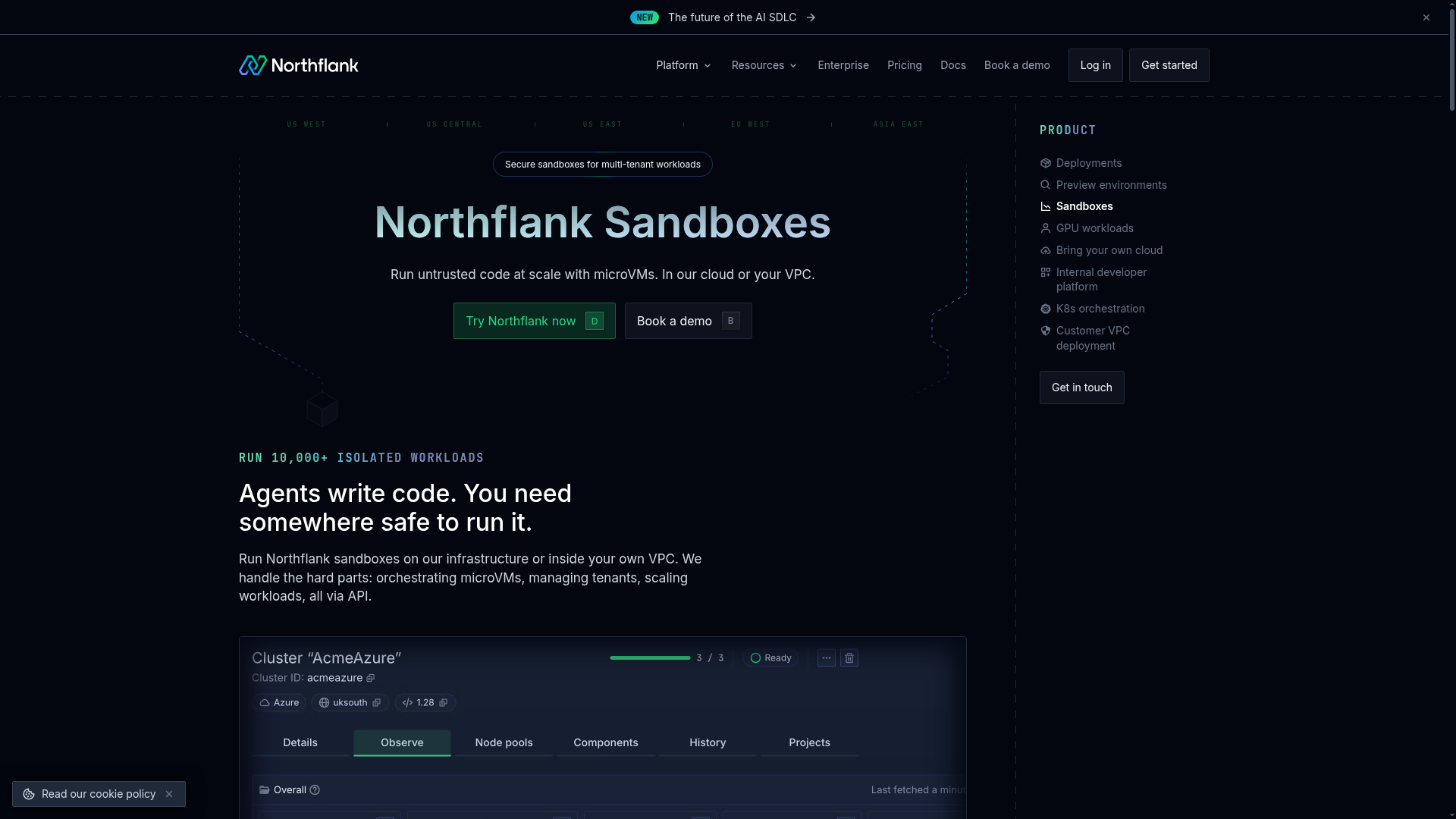Viewport: 1456px width, 819px height.
Task: Switch to the Components tab
Action: (x=606, y=743)
